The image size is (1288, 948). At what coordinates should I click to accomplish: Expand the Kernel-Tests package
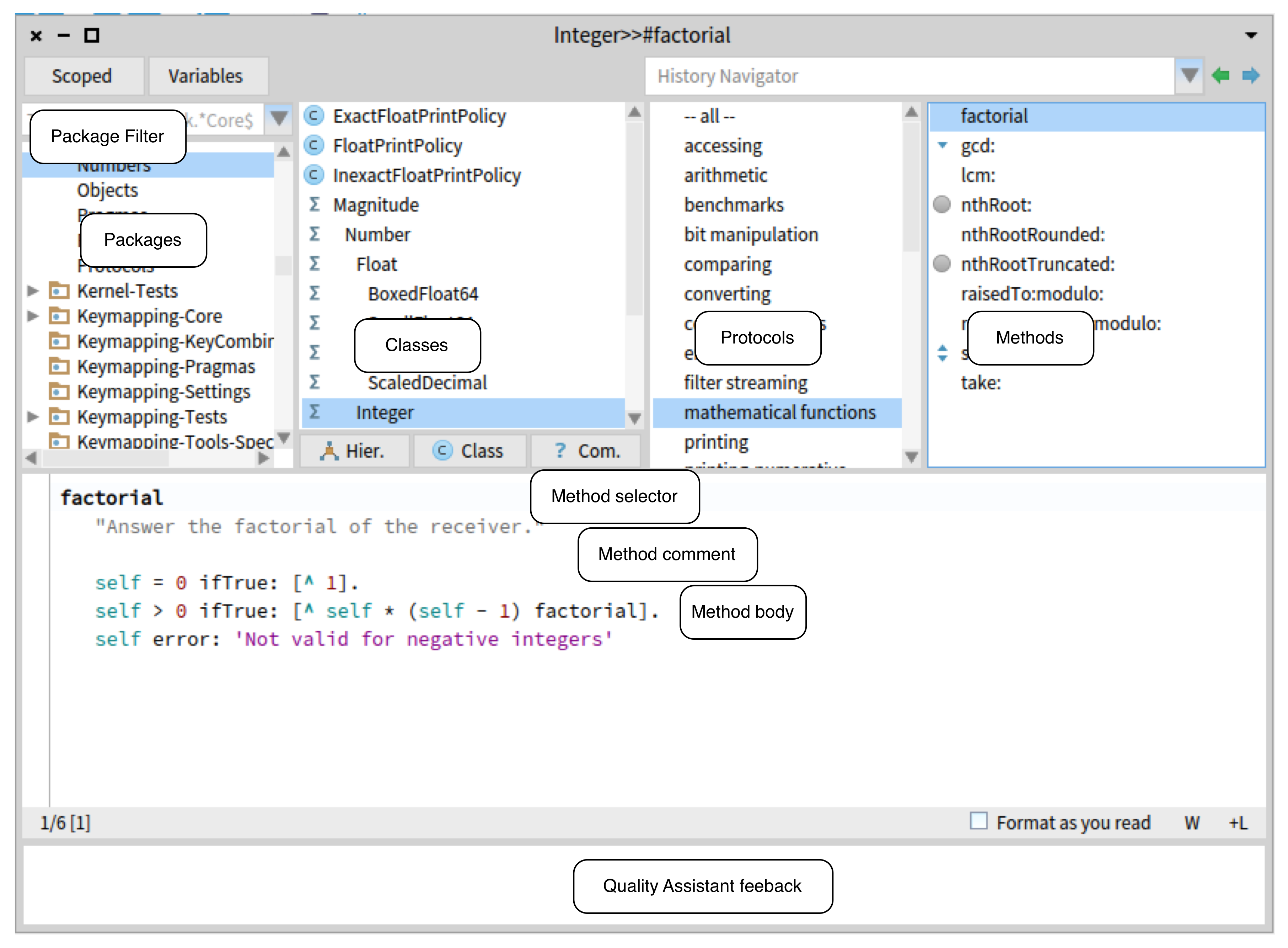point(33,291)
